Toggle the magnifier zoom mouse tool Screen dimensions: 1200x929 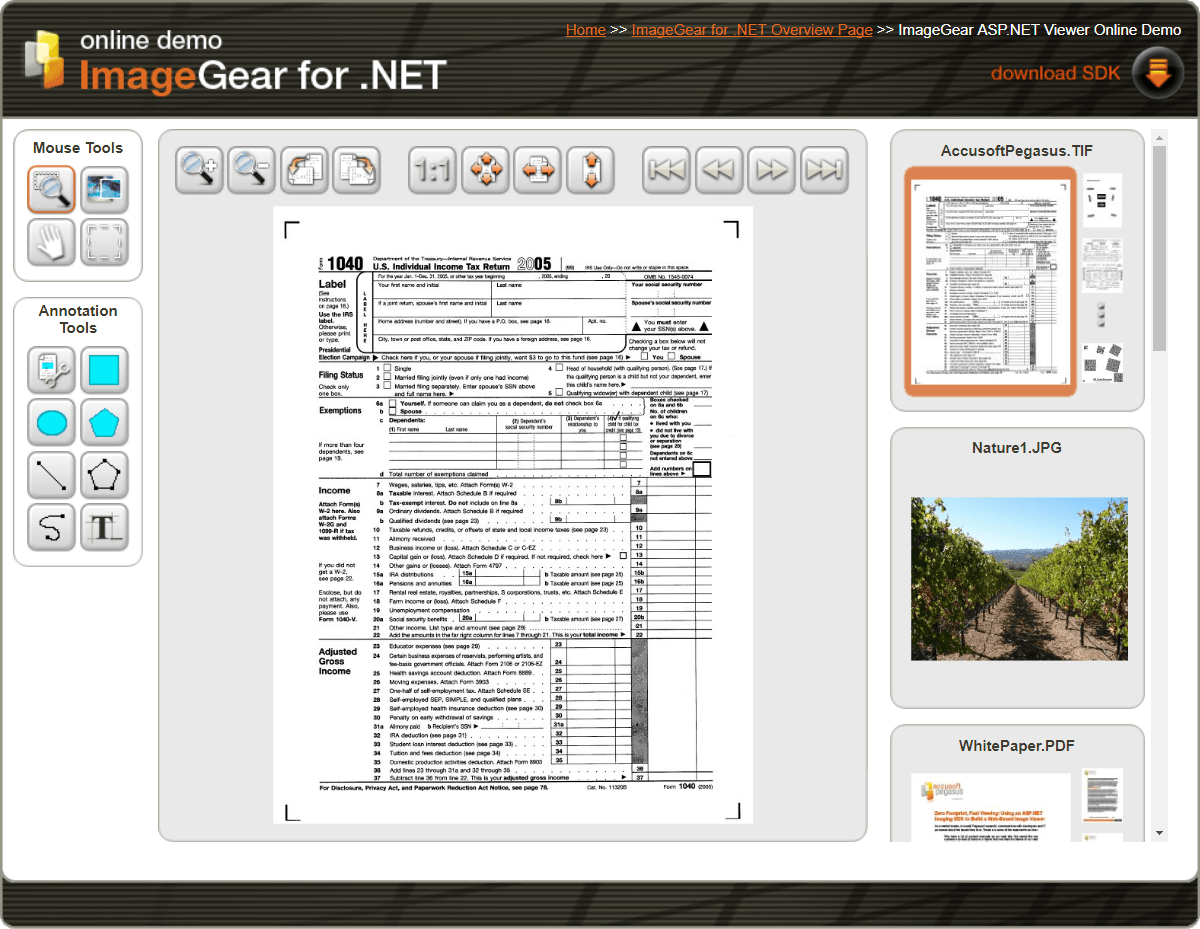click(51, 190)
